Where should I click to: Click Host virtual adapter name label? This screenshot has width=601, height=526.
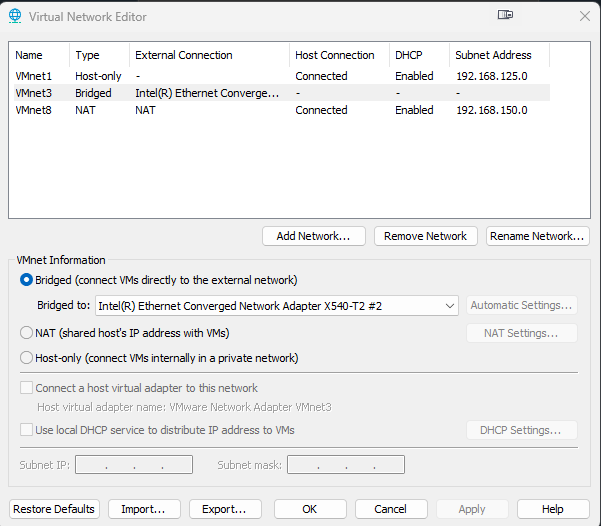[184, 407]
